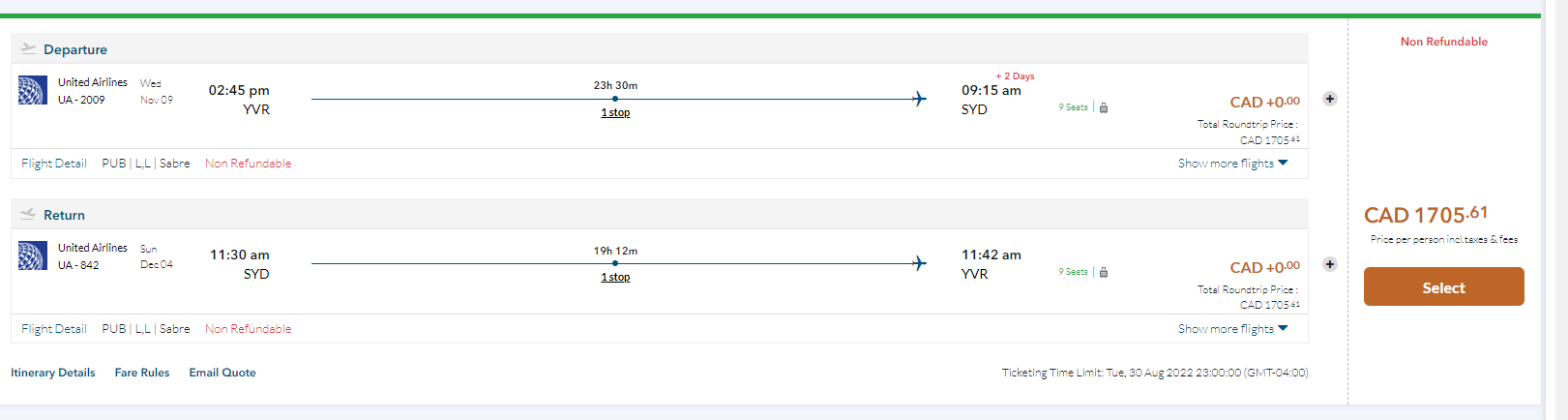The image size is (1568, 420).
Task: Click the United Airlines logo on departure flight
Action: coord(33,90)
